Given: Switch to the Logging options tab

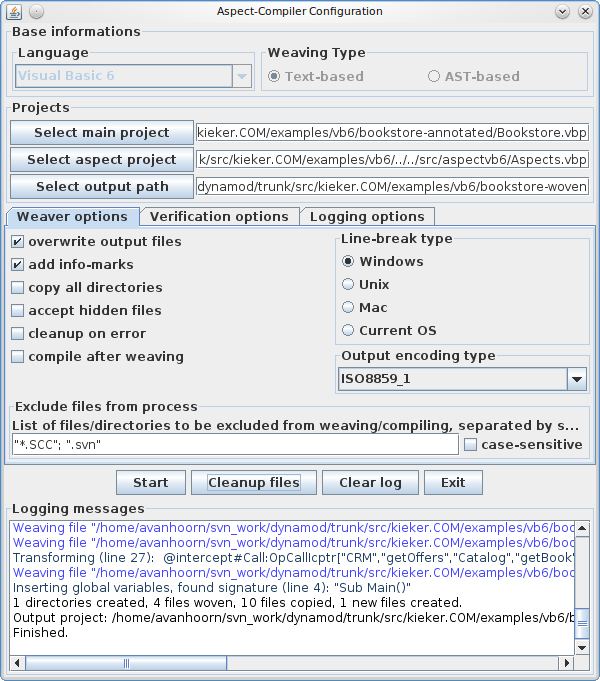Looking at the screenshot, I should point(367,216).
